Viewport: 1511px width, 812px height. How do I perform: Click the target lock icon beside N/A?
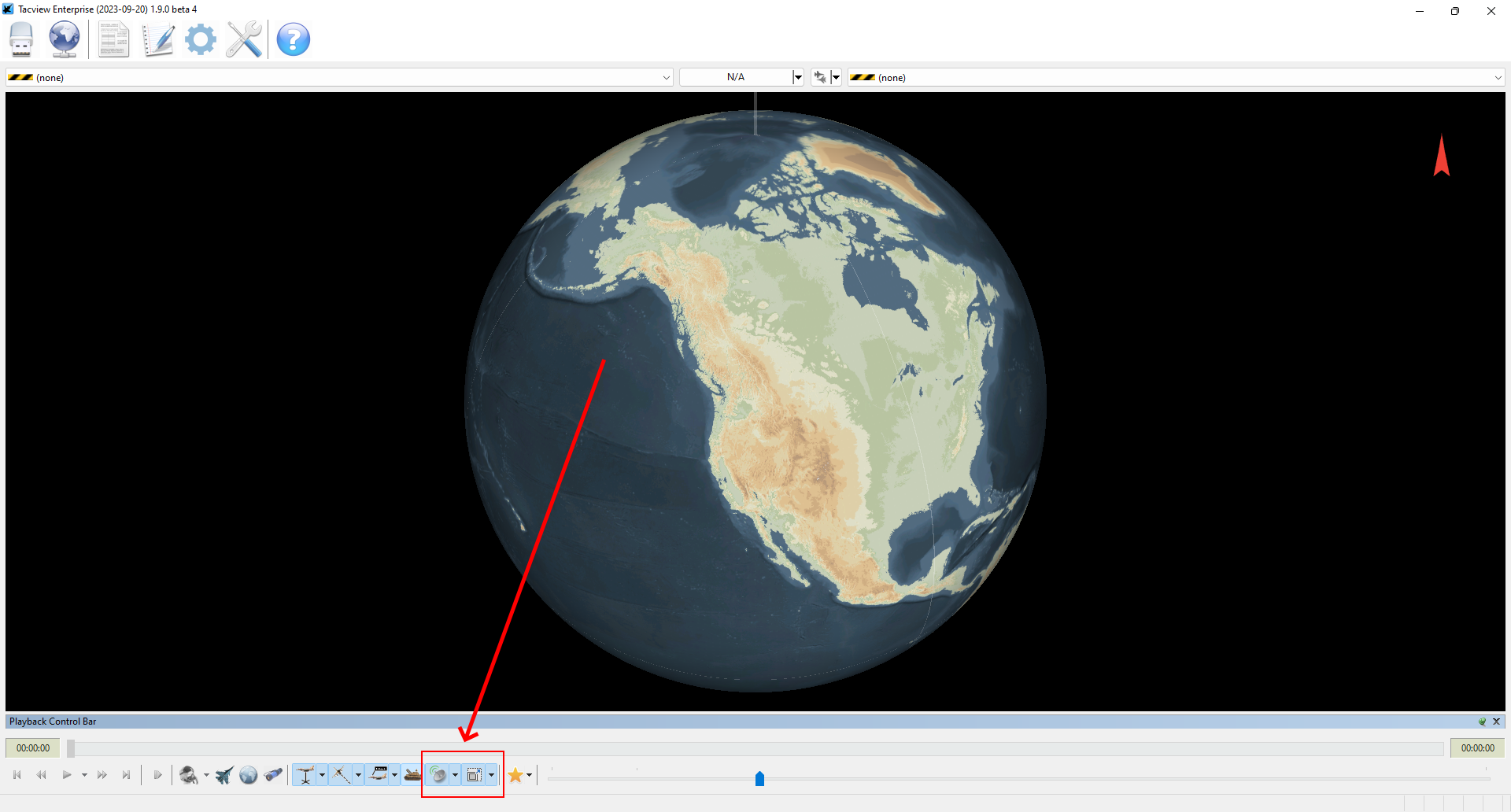click(820, 77)
